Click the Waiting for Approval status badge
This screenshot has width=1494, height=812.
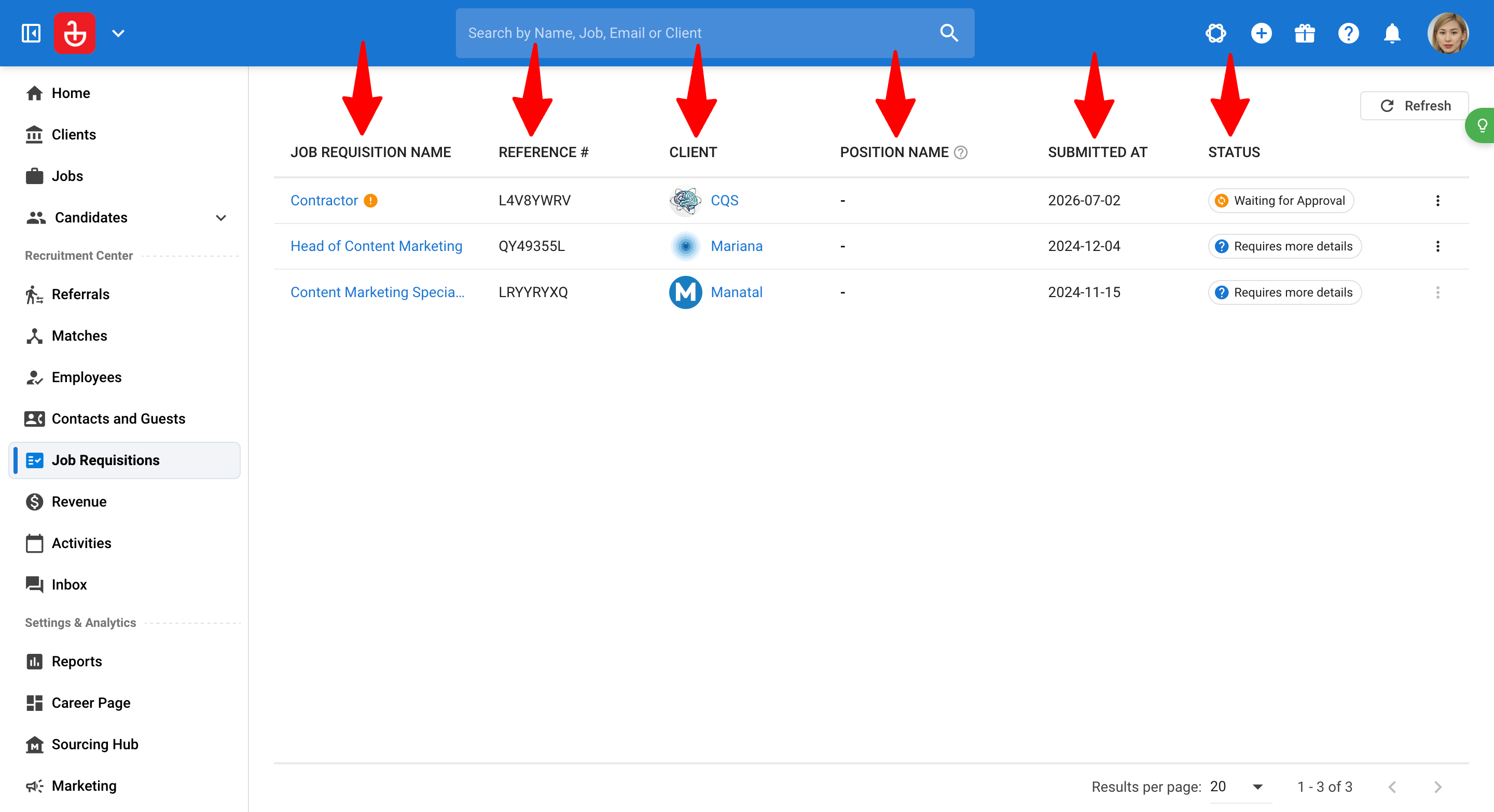1281,201
